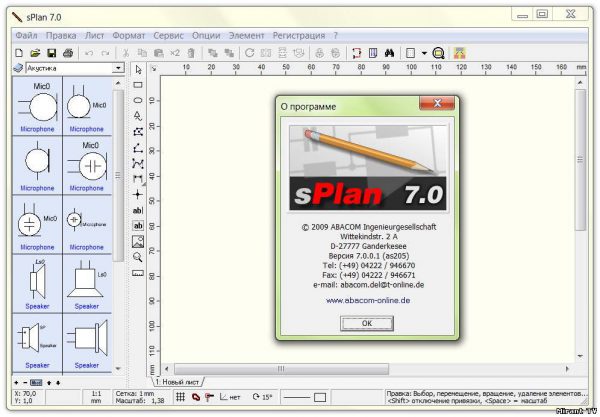
Task: Click the component library scrollbar thumb
Action: point(118,176)
